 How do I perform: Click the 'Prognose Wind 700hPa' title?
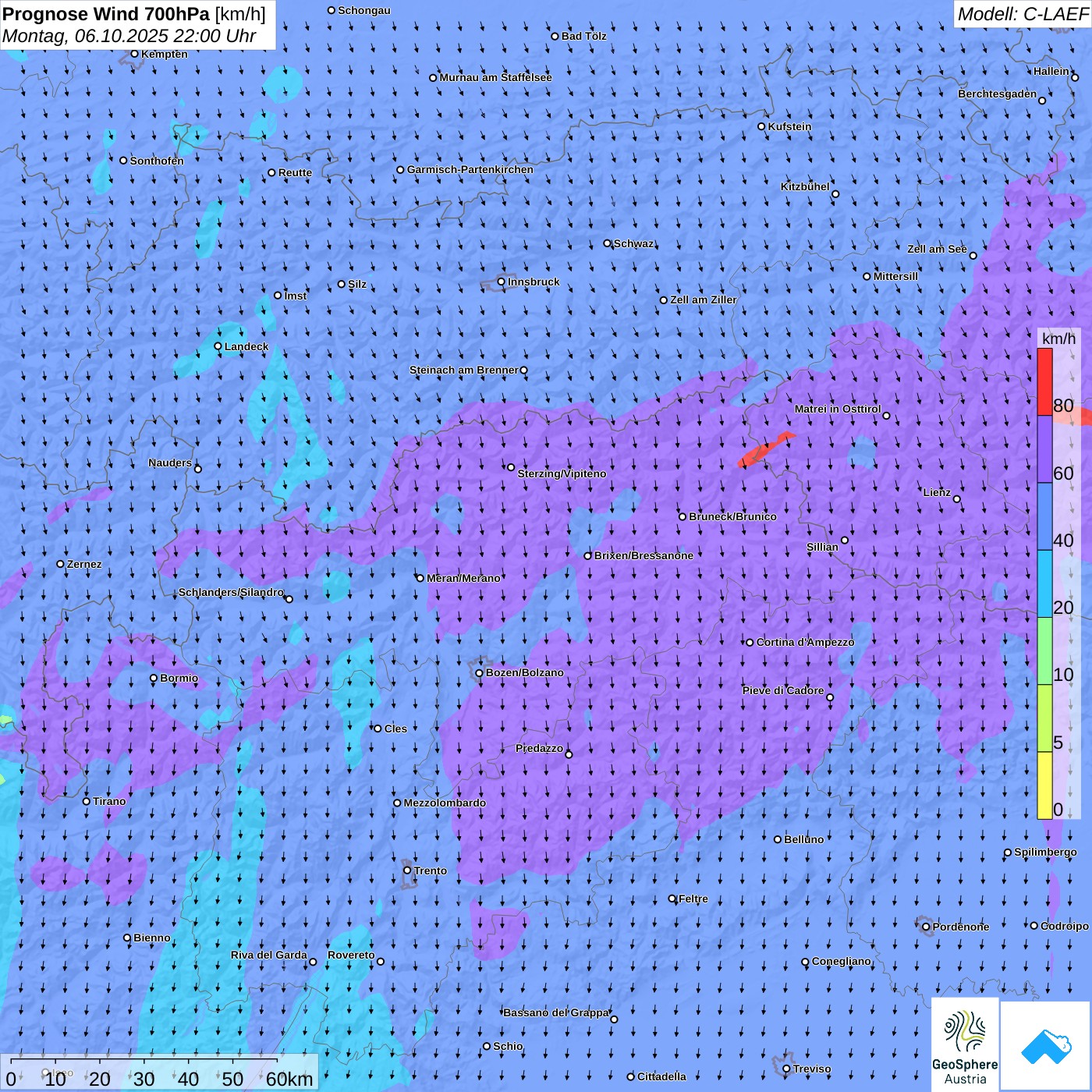pyautogui.click(x=106, y=14)
